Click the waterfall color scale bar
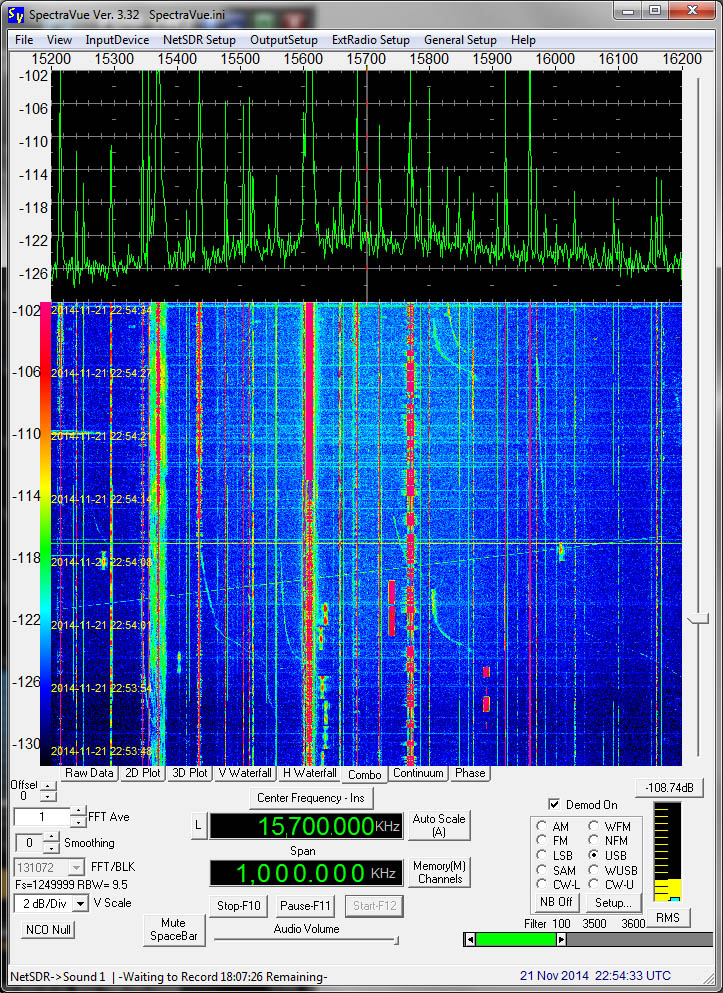 [x=46, y=533]
